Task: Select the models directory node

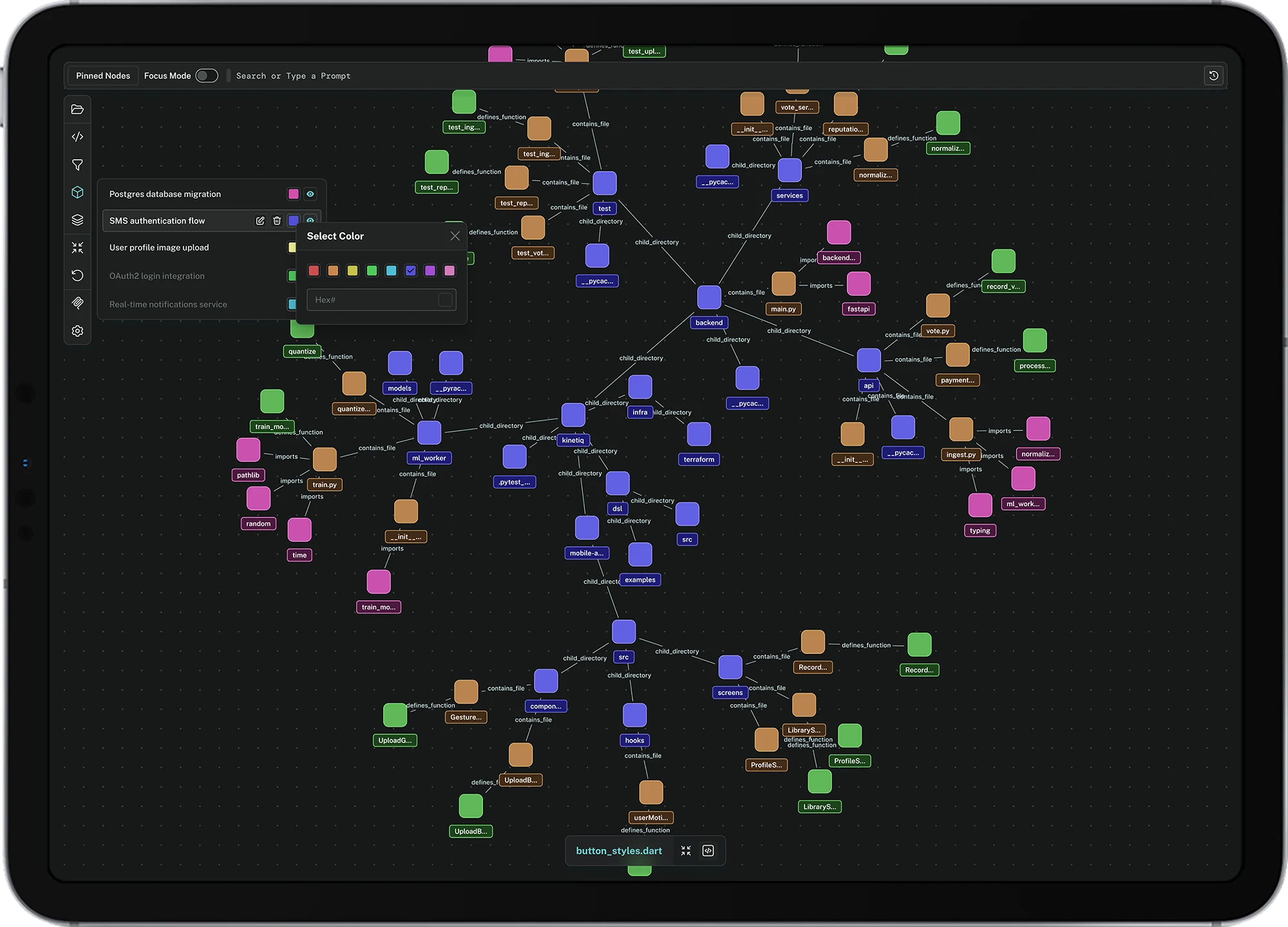Action: tap(399, 363)
